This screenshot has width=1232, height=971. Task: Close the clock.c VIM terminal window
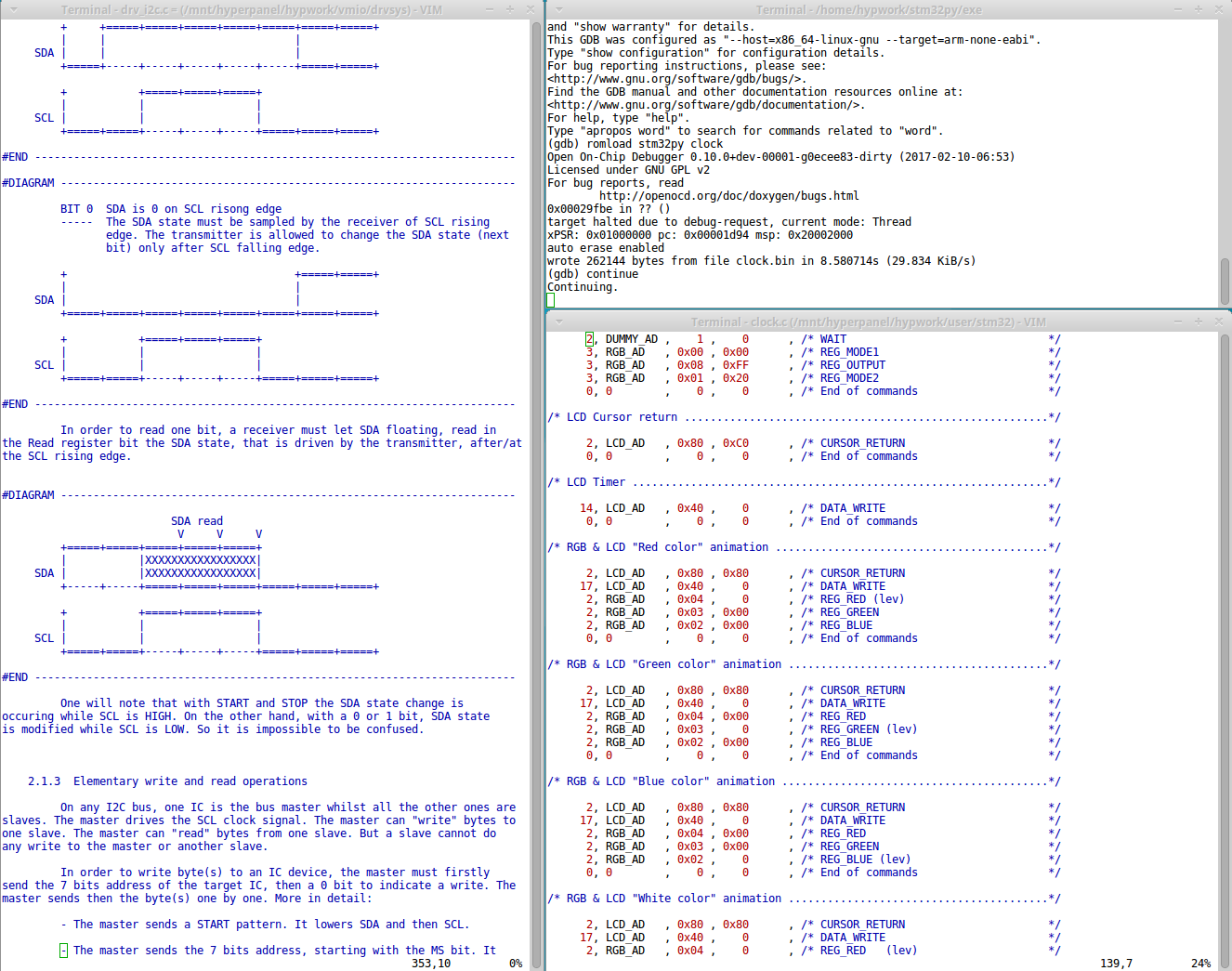(x=1218, y=321)
